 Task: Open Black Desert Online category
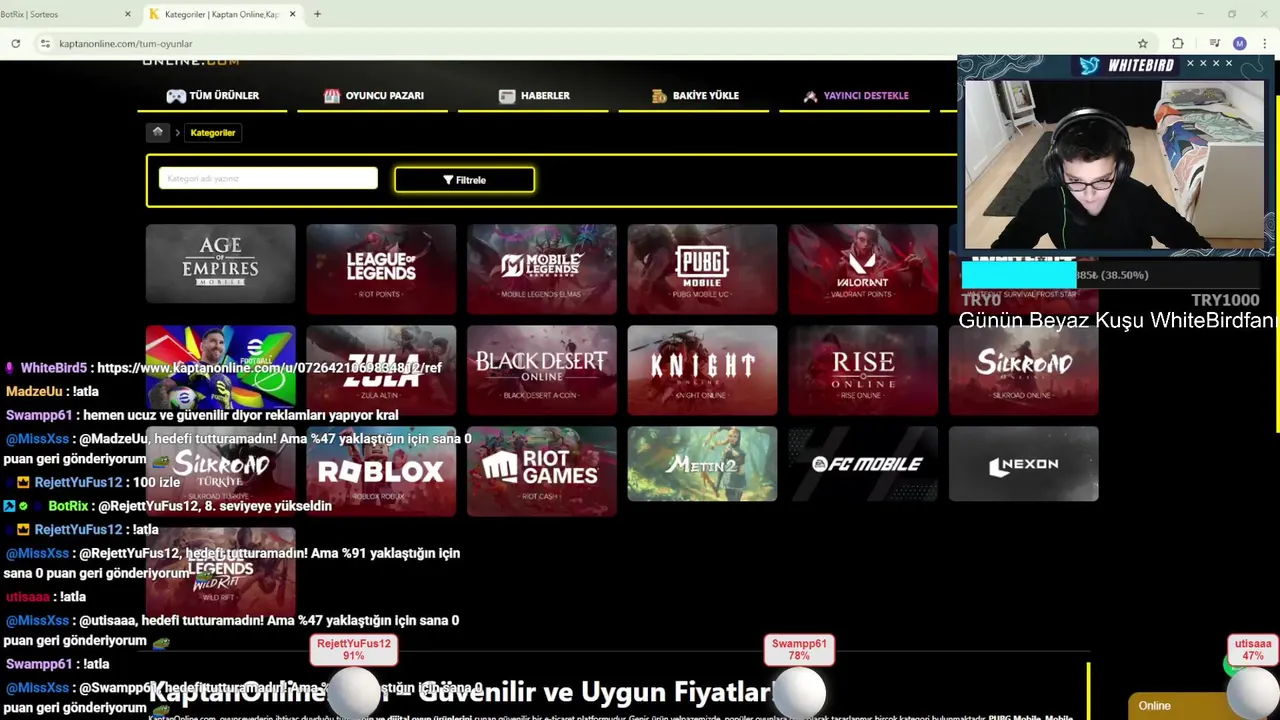click(541, 370)
